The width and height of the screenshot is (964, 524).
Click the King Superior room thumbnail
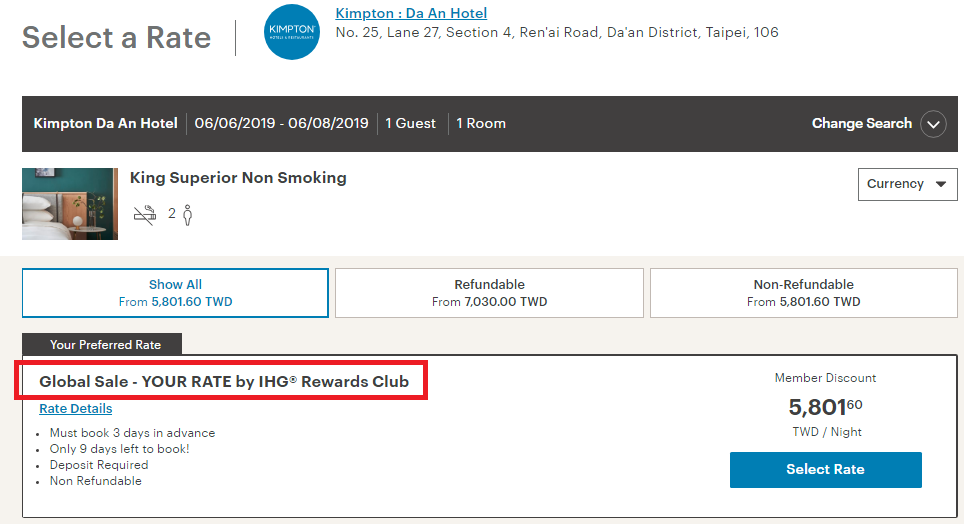click(70, 204)
